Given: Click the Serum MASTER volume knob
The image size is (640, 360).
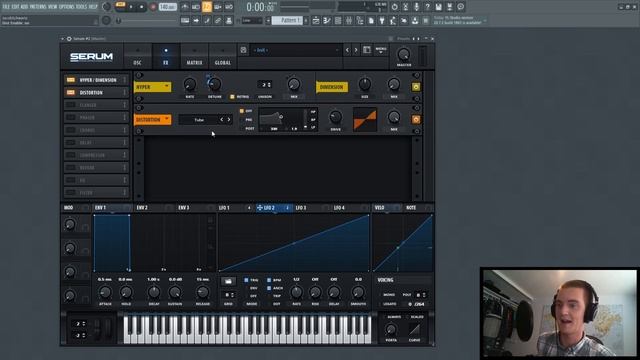Looking at the screenshot, I should click(x=404, y=54).
